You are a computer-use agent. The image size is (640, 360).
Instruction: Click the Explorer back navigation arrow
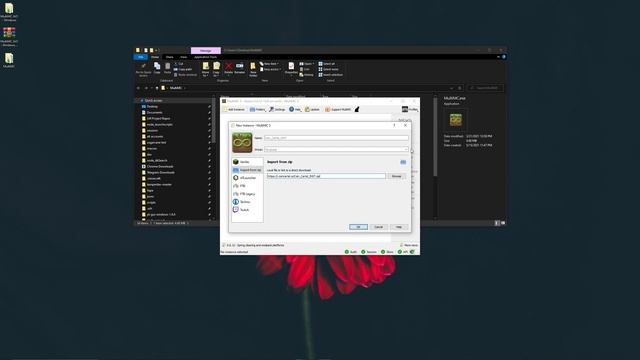138,88
